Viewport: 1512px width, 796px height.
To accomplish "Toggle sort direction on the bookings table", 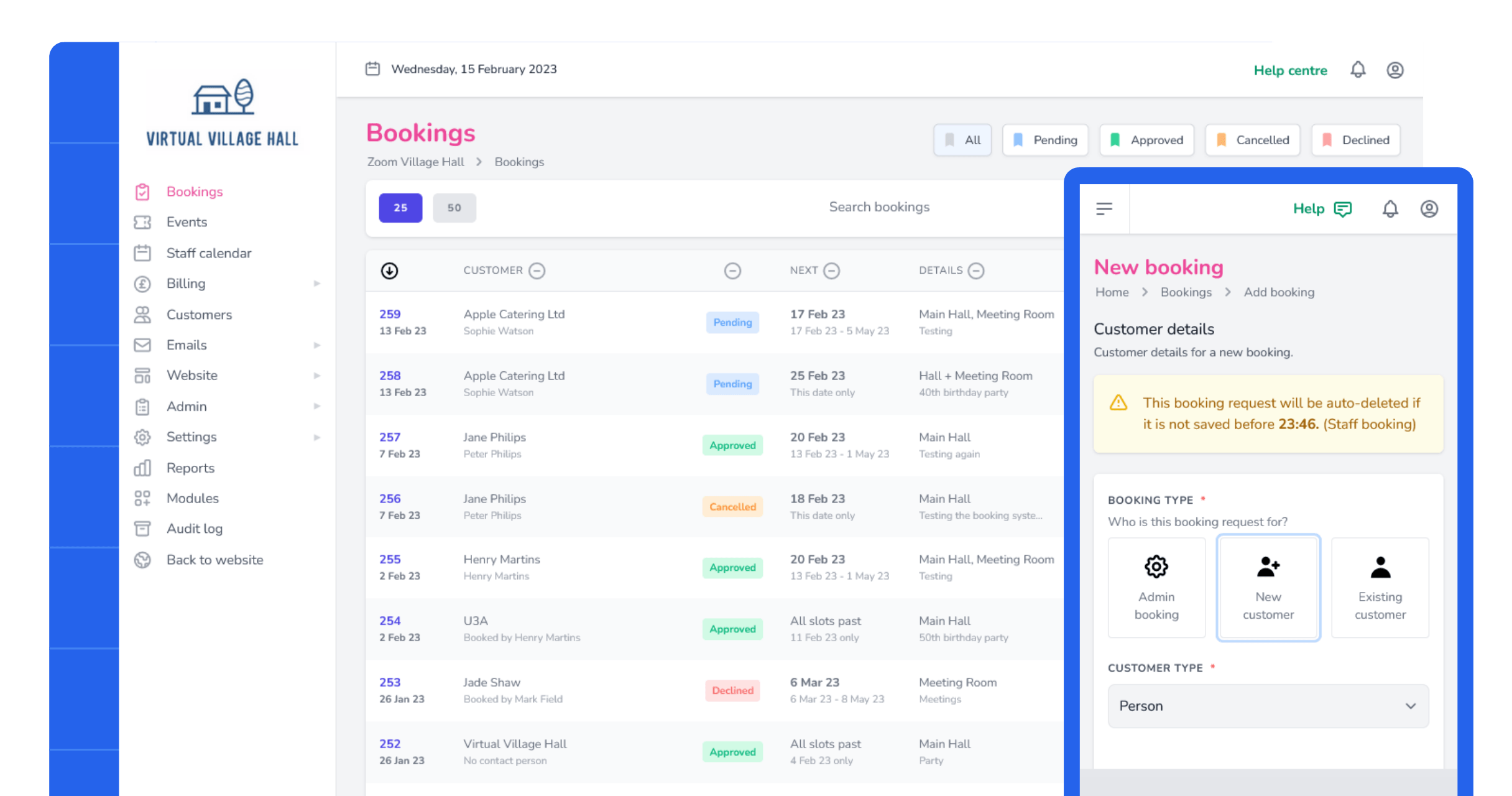I will pos(389,271).
